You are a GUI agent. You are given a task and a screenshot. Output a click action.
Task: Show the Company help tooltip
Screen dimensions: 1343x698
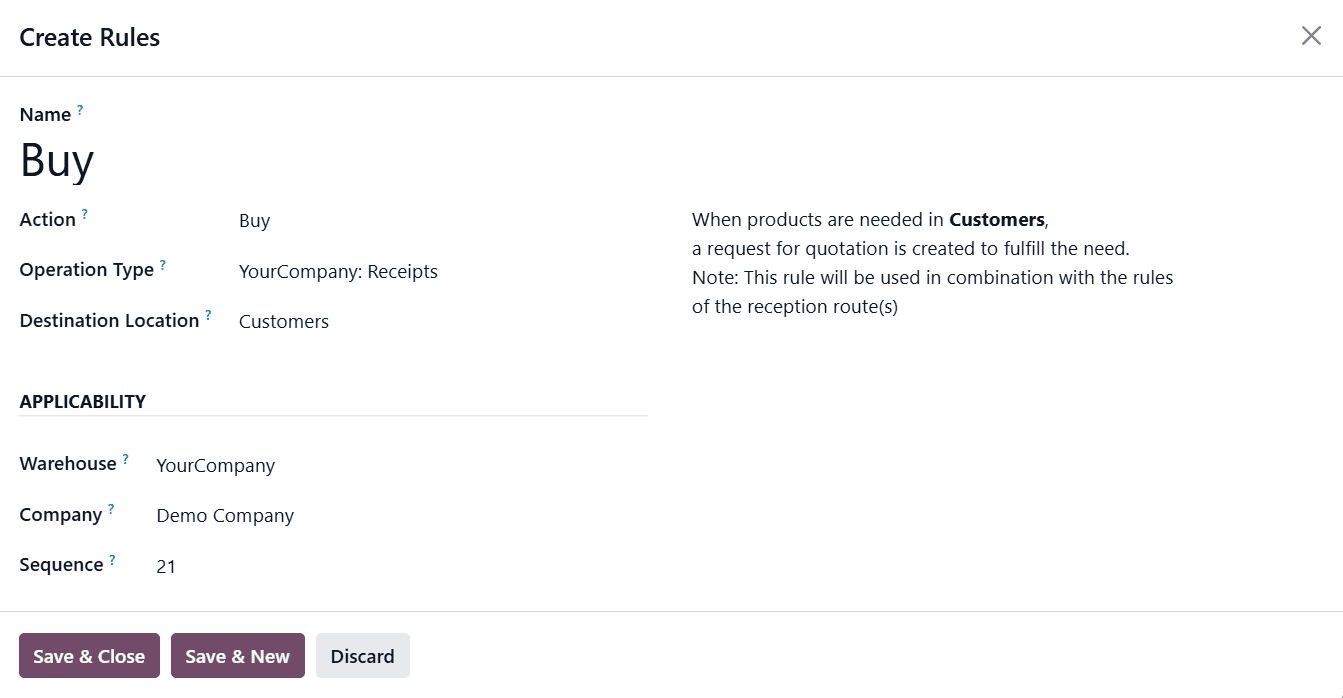(109, 507)
